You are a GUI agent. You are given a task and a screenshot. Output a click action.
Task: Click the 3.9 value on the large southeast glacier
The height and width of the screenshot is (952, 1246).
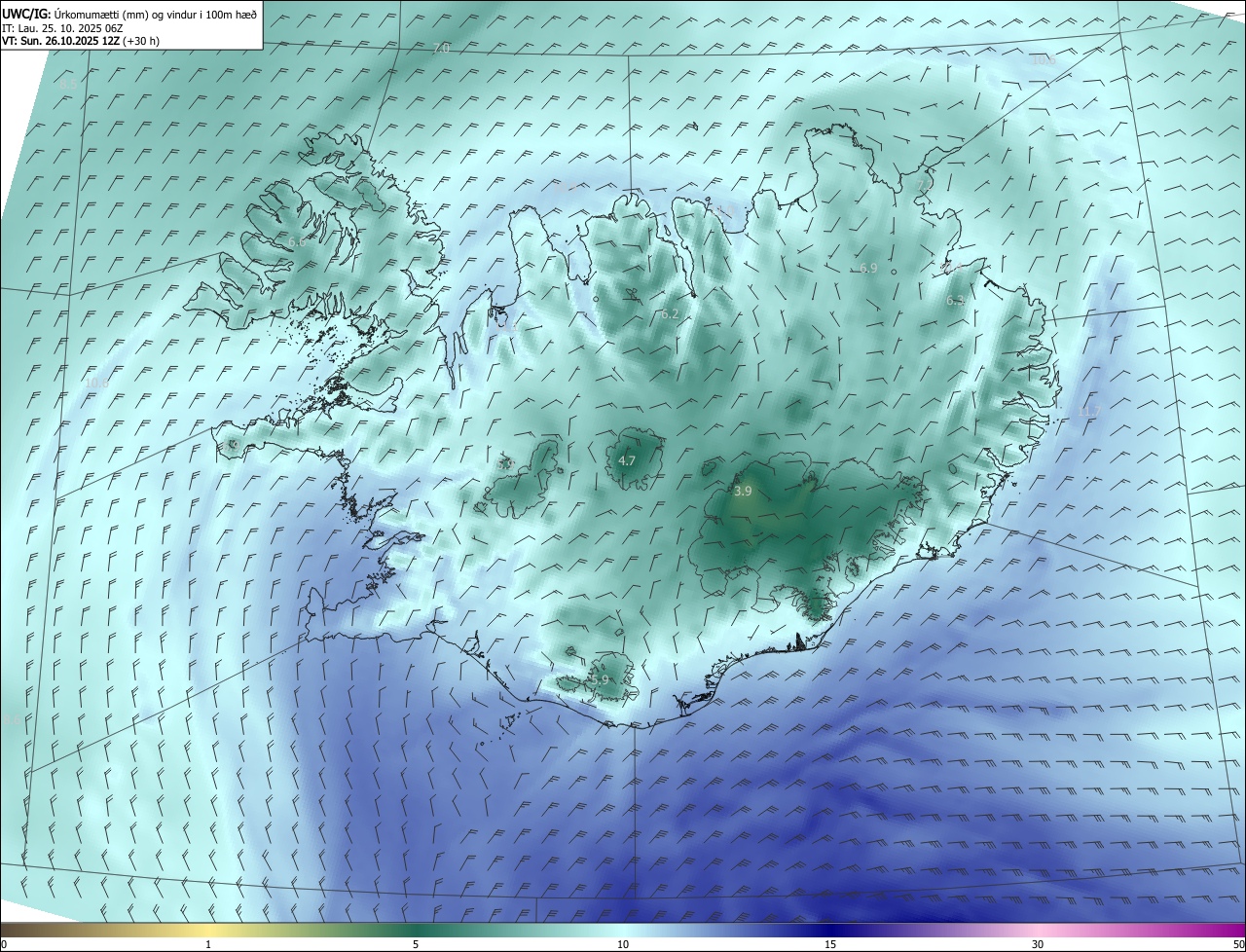743,492
